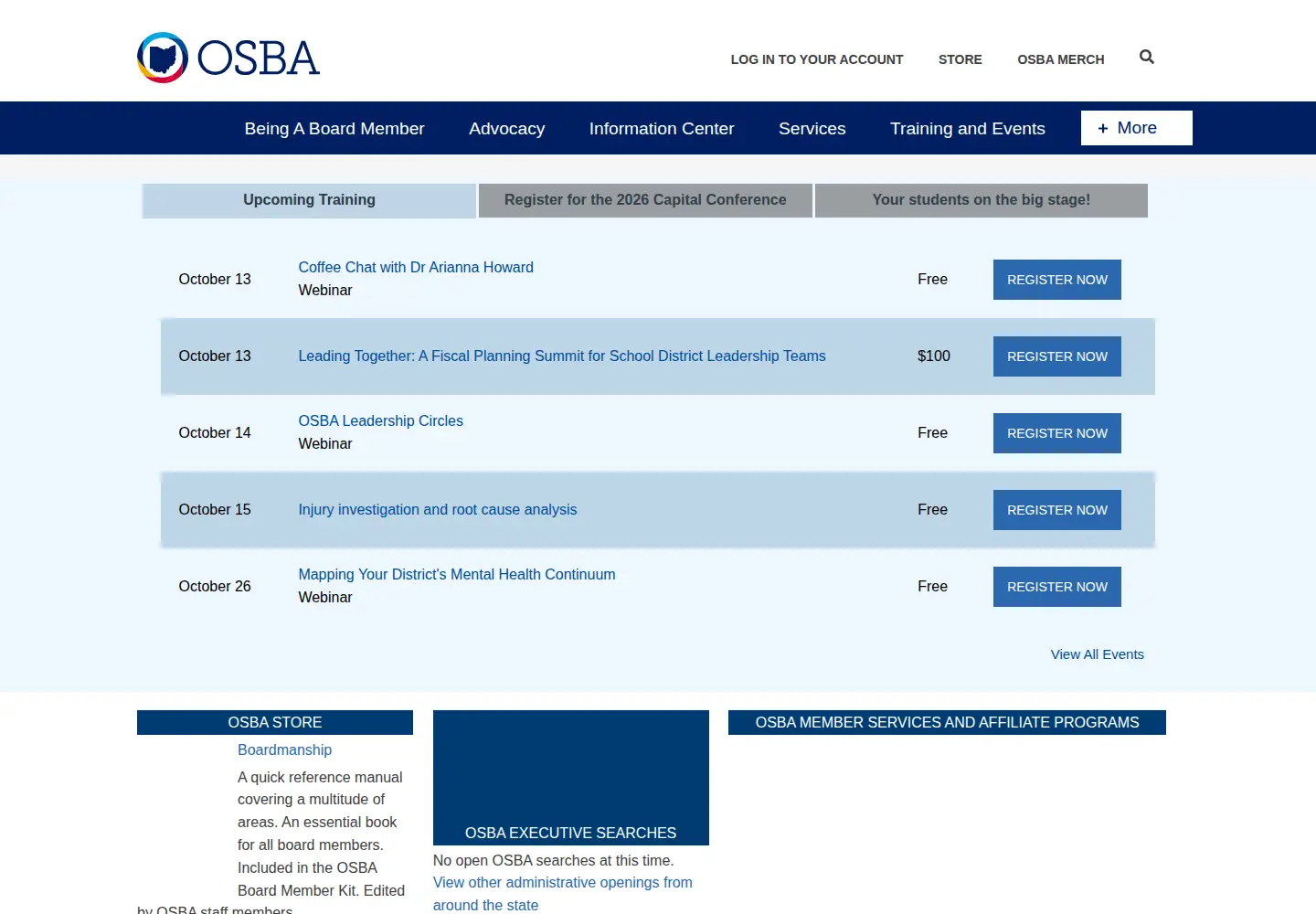
Task: Open Being A Board Member menu
Action: click(x=334, y=129)
